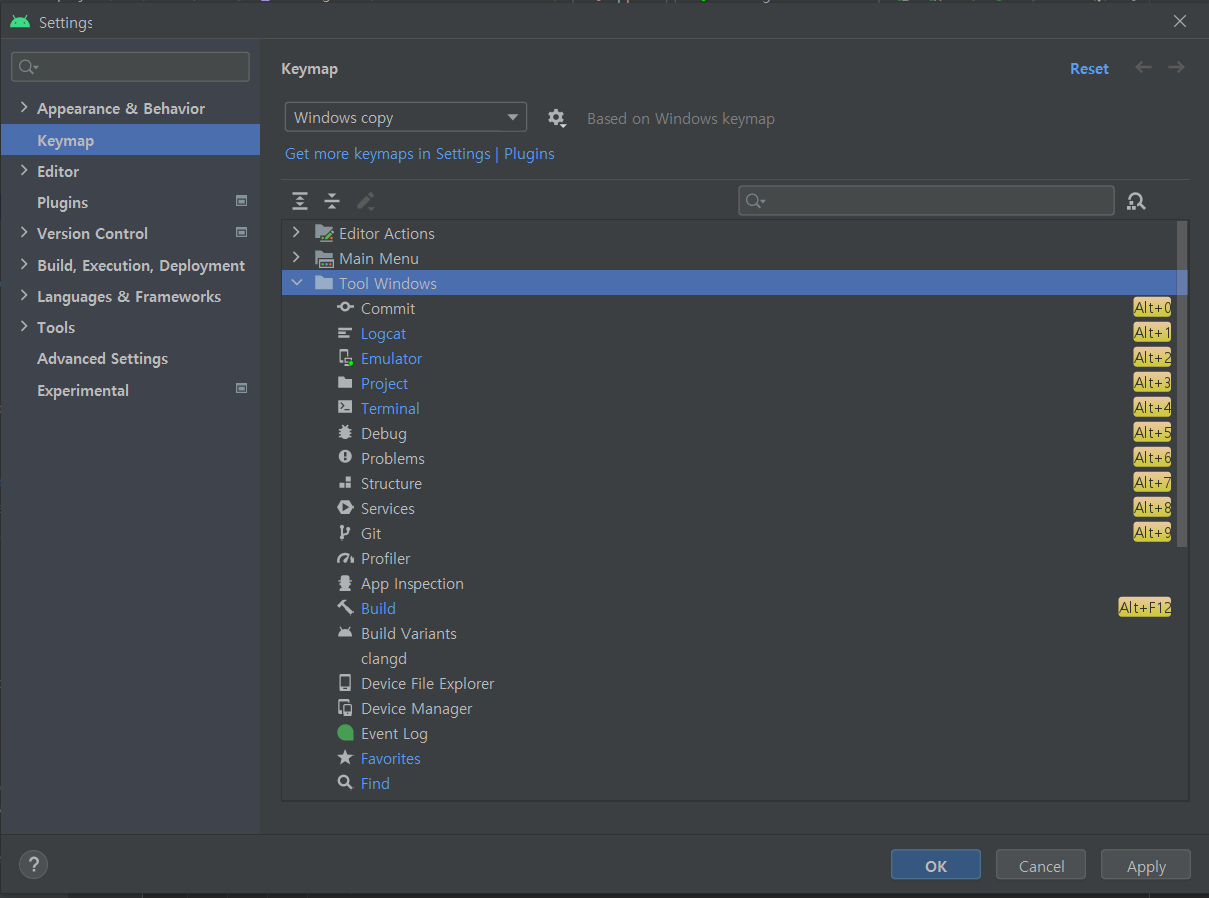The image size is (1209, 898).
Task: Open Get more keymaps in Settings link
Action: (x=419, y=153)
